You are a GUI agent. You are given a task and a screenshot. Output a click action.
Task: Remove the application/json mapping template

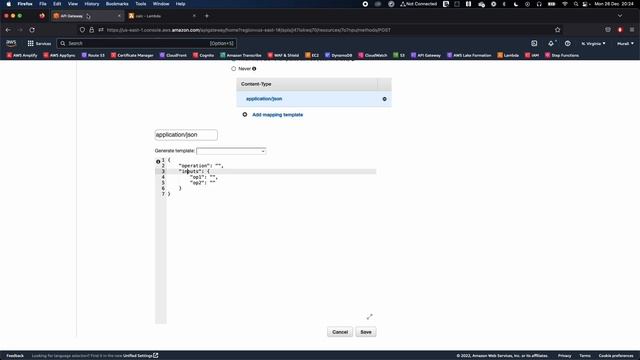[384, 99]
